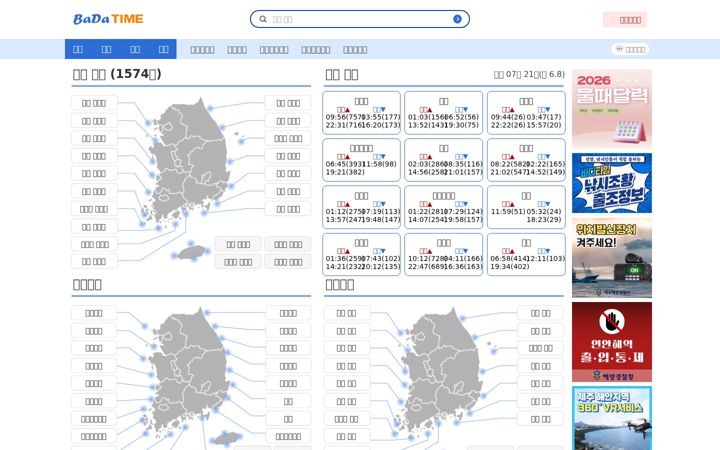This screenshot has height=450, width=720.
Task: Open the 낚시조황 출조정보 banner
Action: 612,183
